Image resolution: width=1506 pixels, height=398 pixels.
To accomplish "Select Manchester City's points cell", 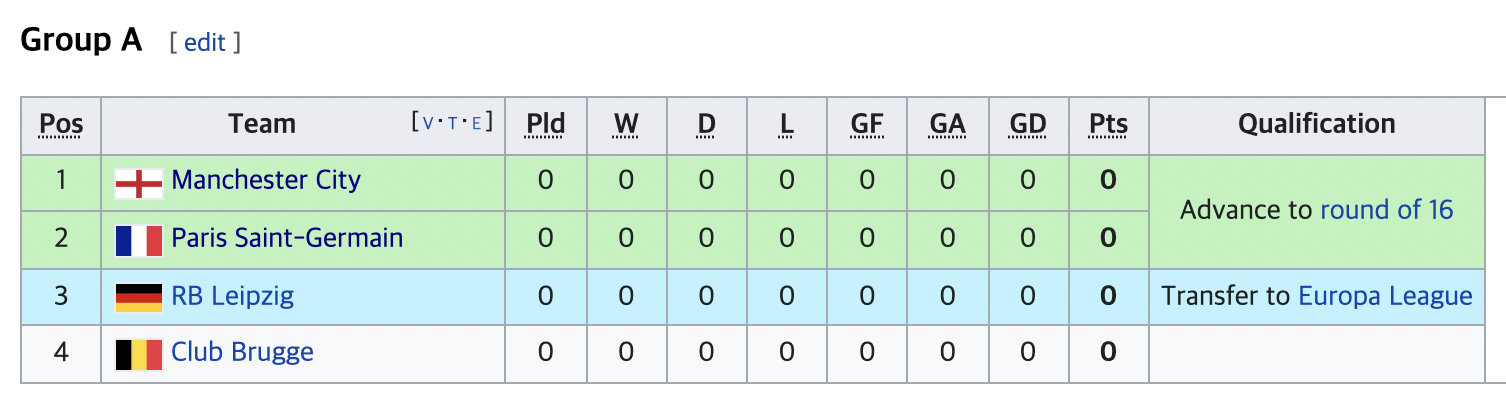I will 1109,182.
